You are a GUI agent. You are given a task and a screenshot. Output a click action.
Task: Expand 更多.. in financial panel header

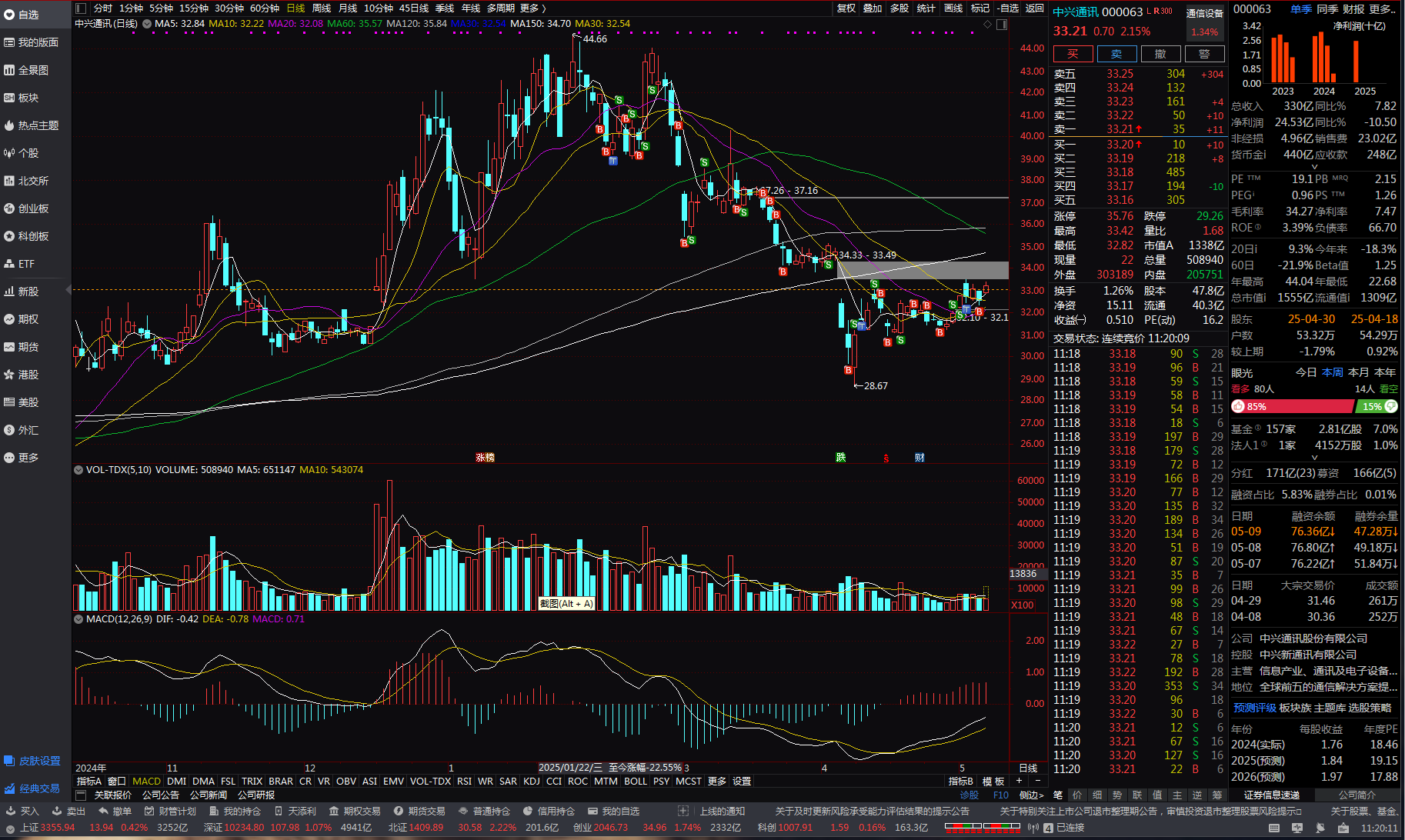(x=1383, y=8)
